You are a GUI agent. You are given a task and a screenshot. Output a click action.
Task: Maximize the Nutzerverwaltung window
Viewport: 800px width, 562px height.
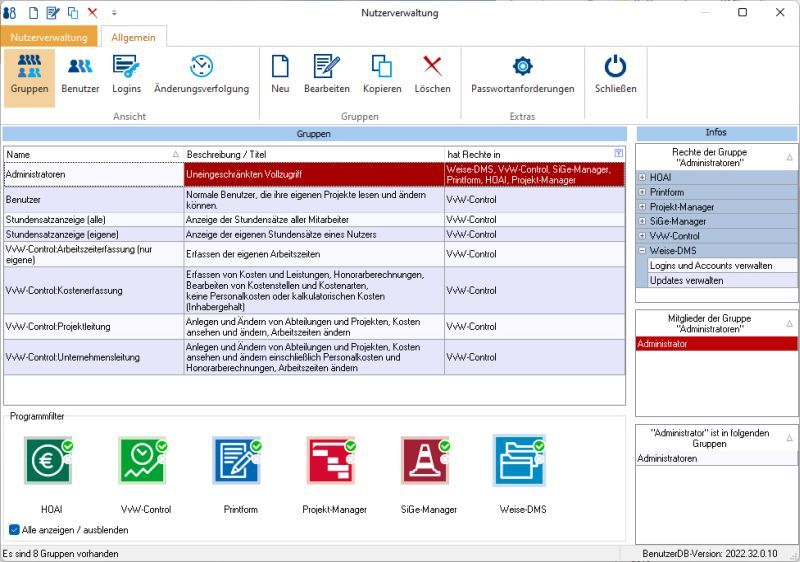[742, 12]
